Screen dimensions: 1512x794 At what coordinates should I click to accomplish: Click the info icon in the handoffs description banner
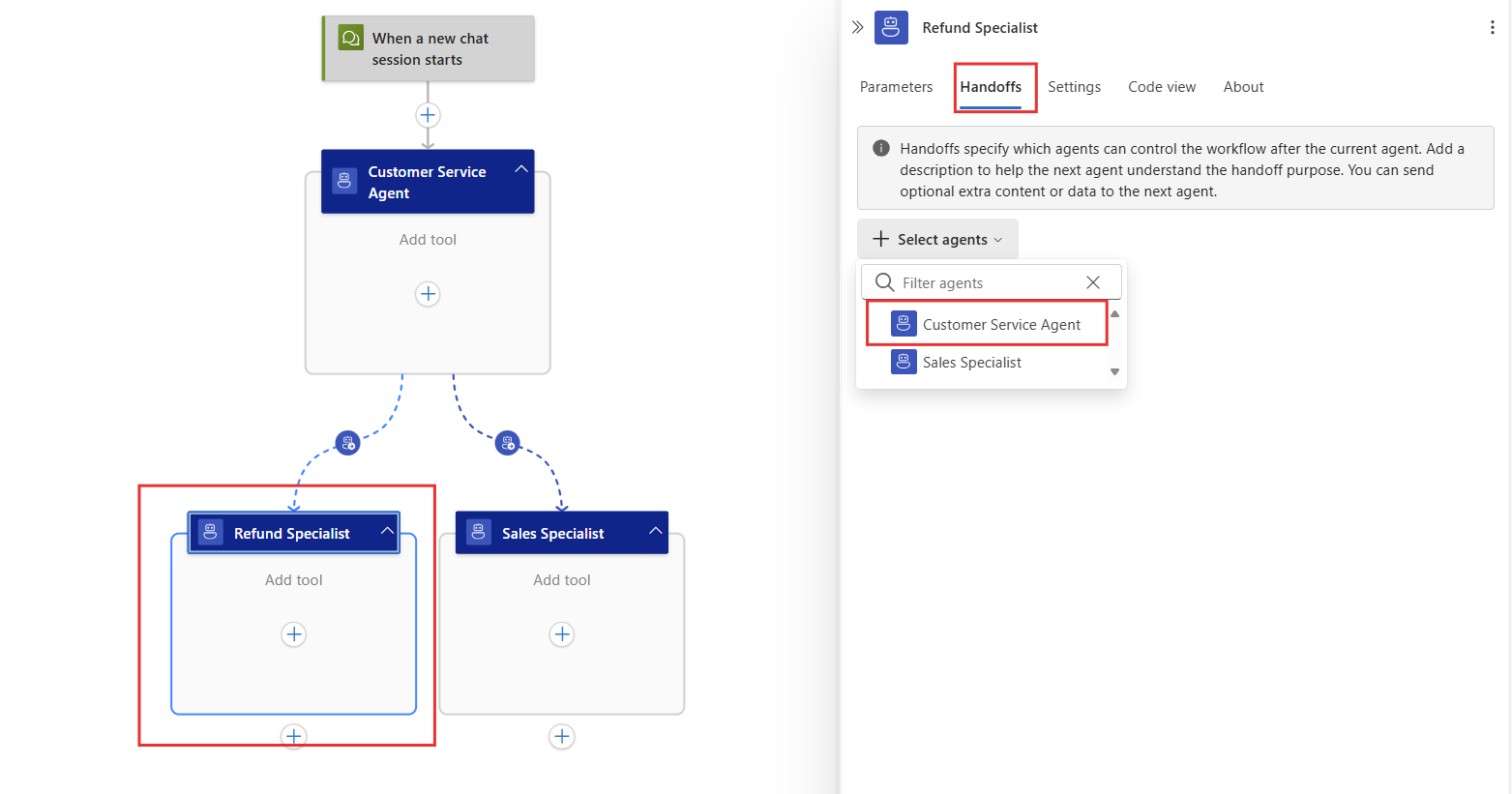pos(880,148)
